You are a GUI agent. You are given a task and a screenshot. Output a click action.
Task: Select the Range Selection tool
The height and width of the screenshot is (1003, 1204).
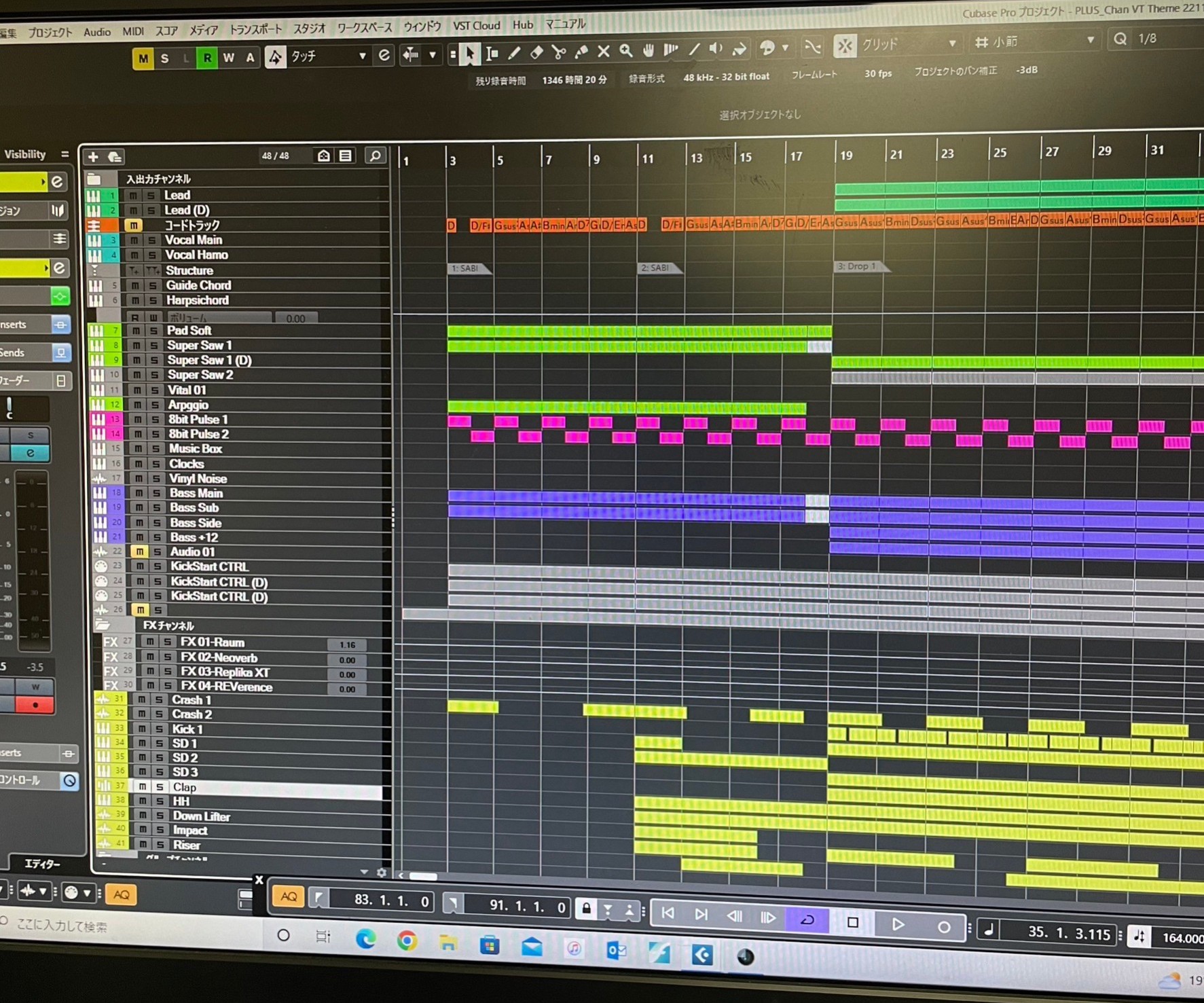[x=493, y=53]
